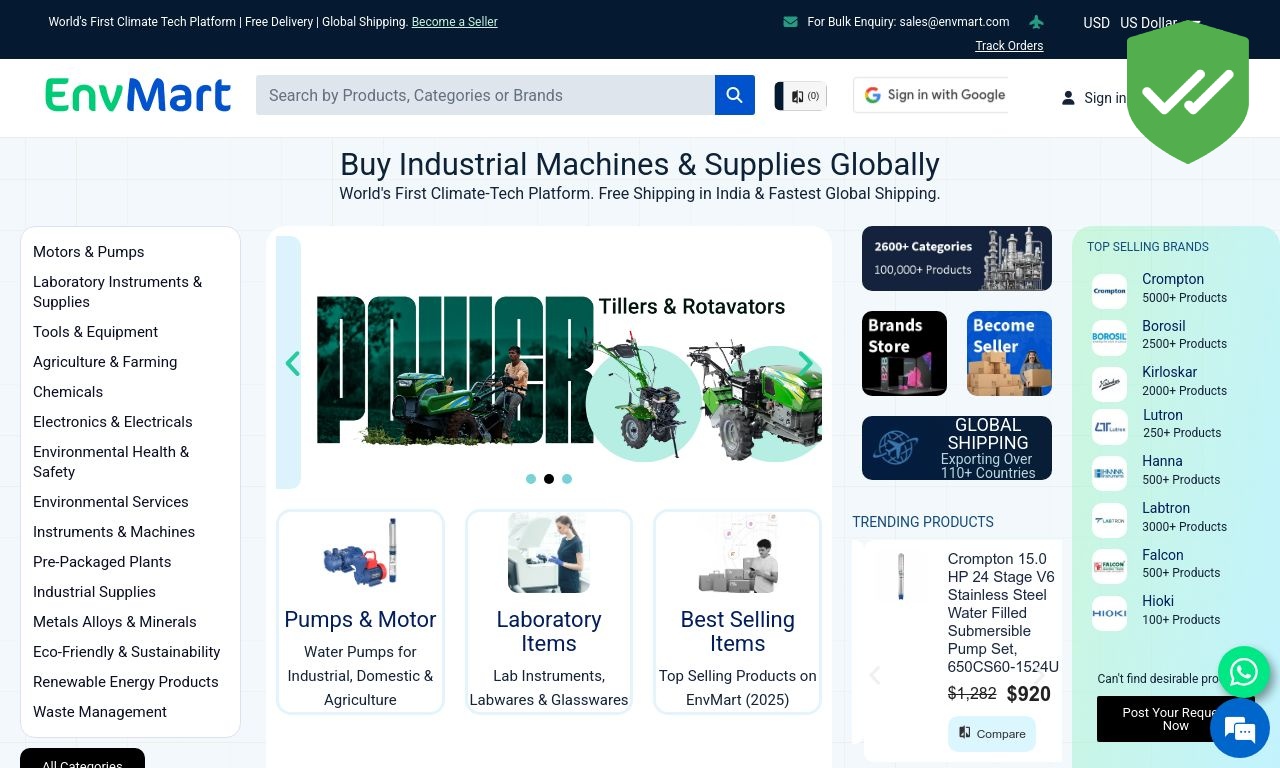Open Electronics & Electricals category
The image size is (1280, 768).
tap(113, 422)
